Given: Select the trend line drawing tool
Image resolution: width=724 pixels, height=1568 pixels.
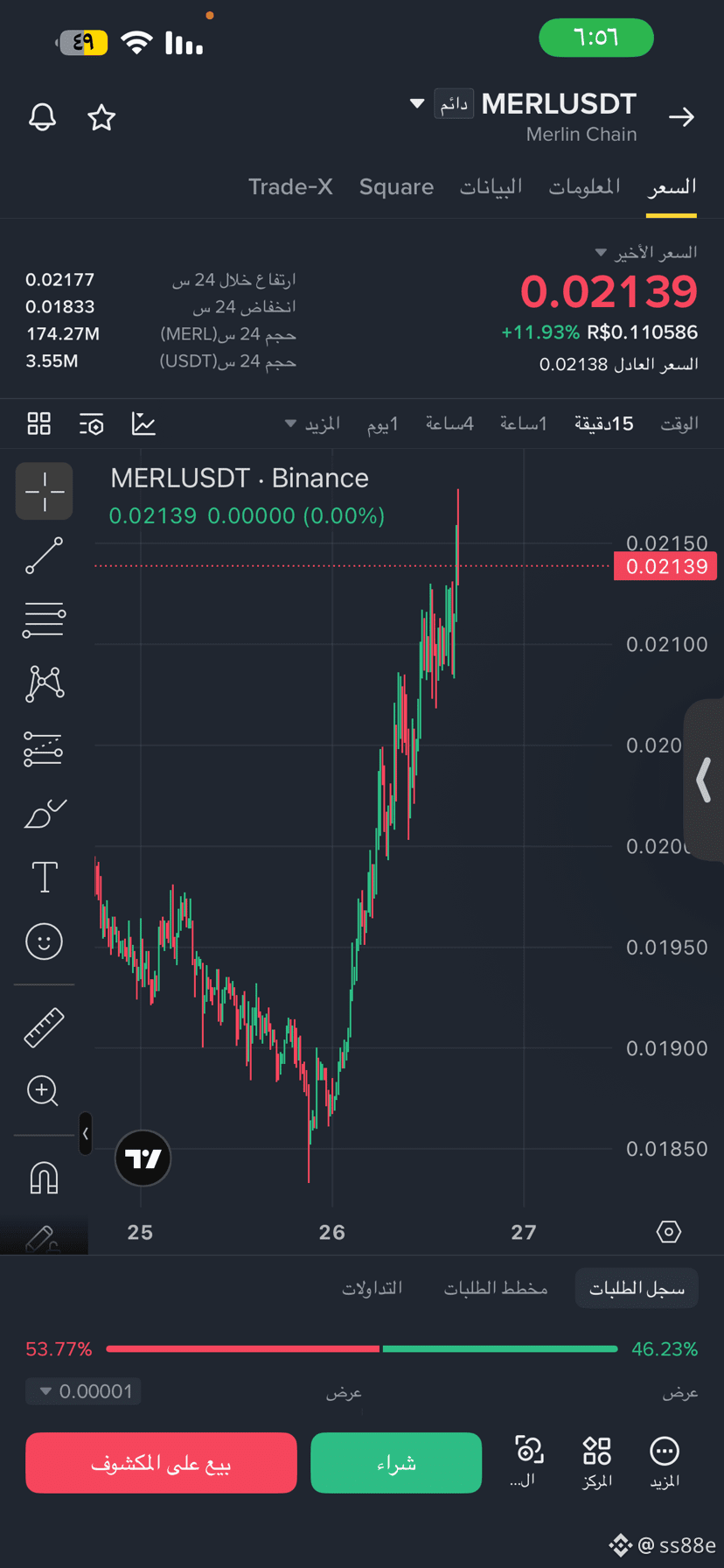Looking at the screenshot, I should click(x=45, y=556).
